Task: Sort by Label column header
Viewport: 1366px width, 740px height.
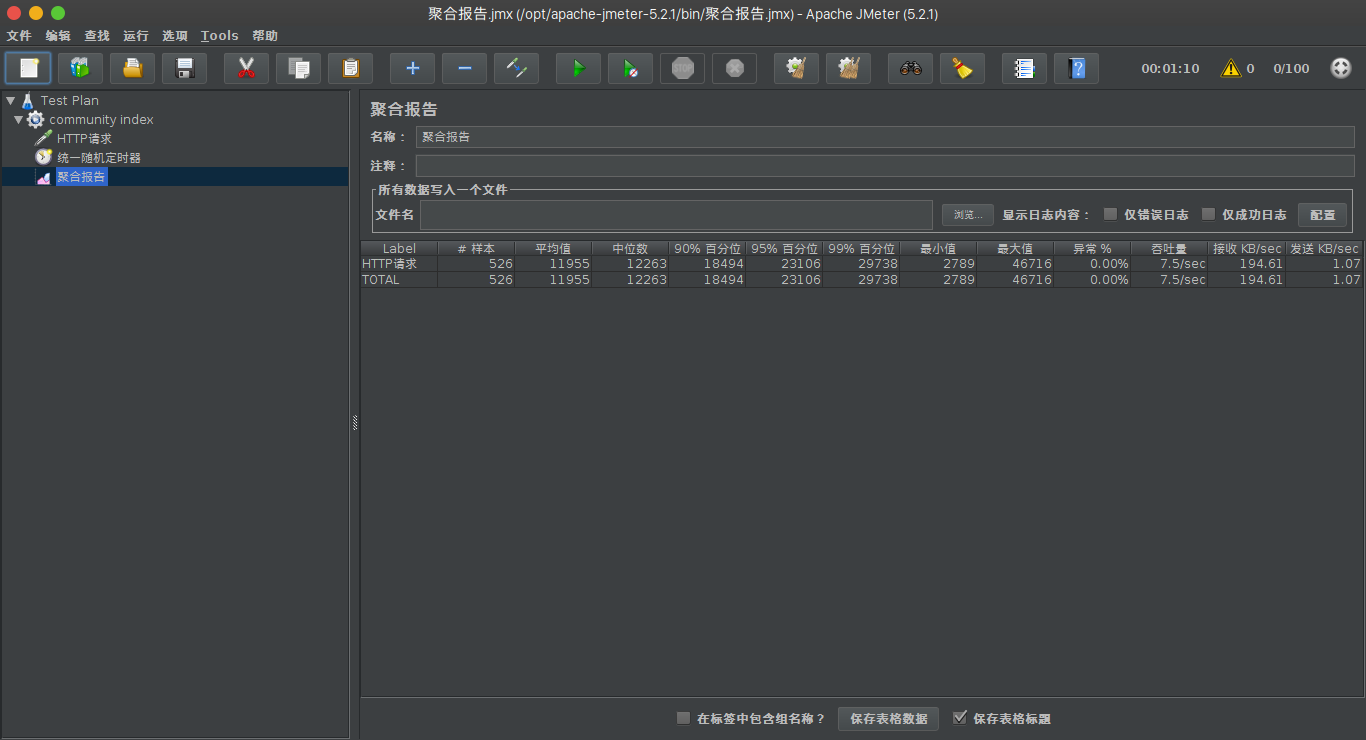Action: (x=399, y=248)
